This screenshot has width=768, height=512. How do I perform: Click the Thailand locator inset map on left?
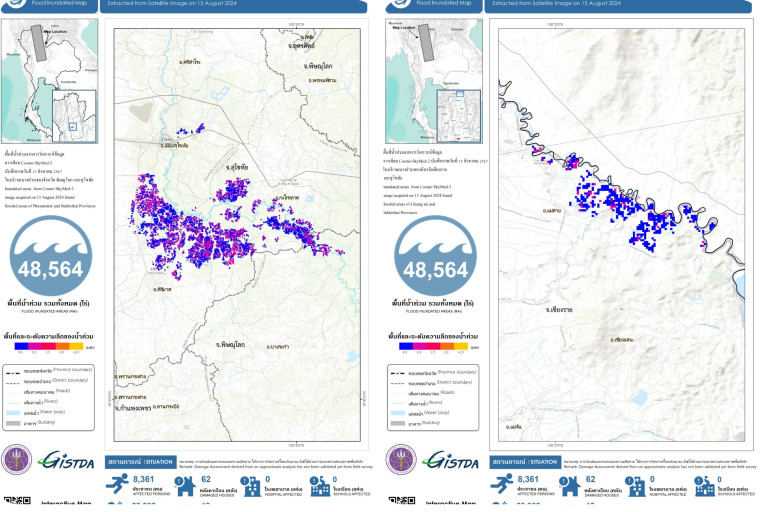pyautogui.click(x=50, y=82)
